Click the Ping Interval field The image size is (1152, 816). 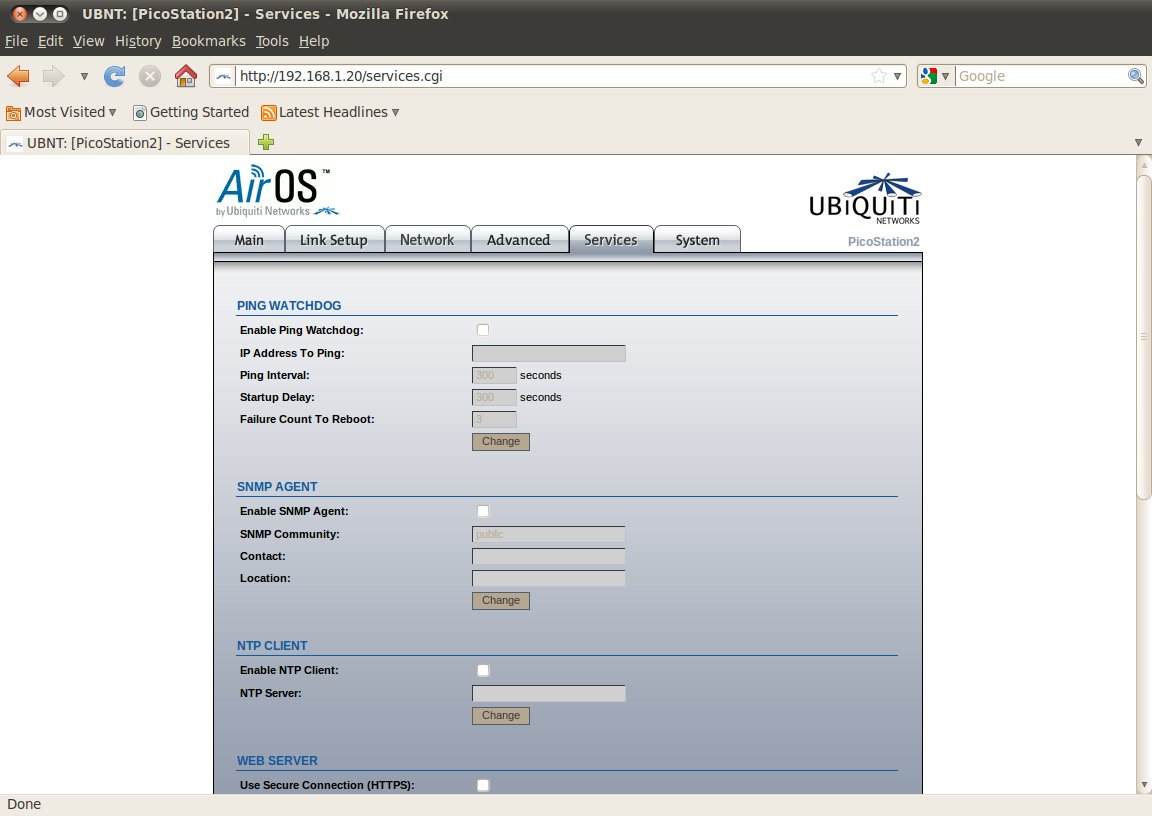494,375
